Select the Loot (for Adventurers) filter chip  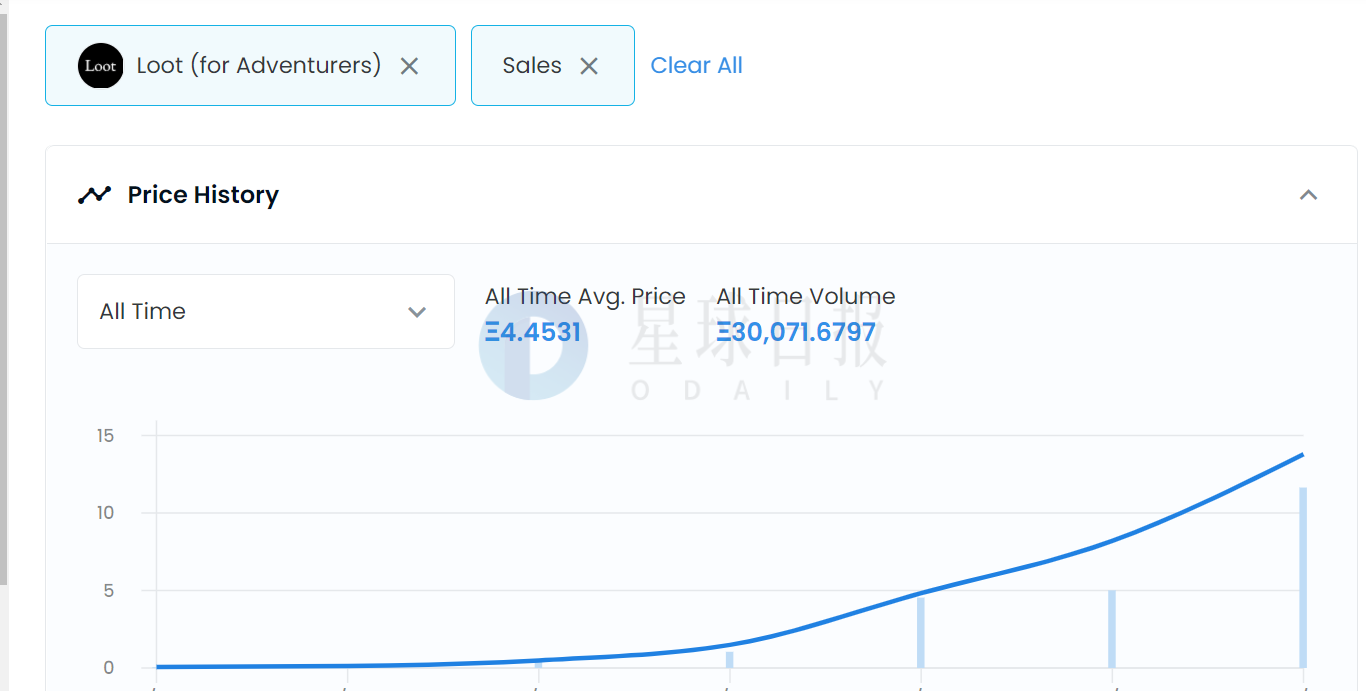[250, 66]
